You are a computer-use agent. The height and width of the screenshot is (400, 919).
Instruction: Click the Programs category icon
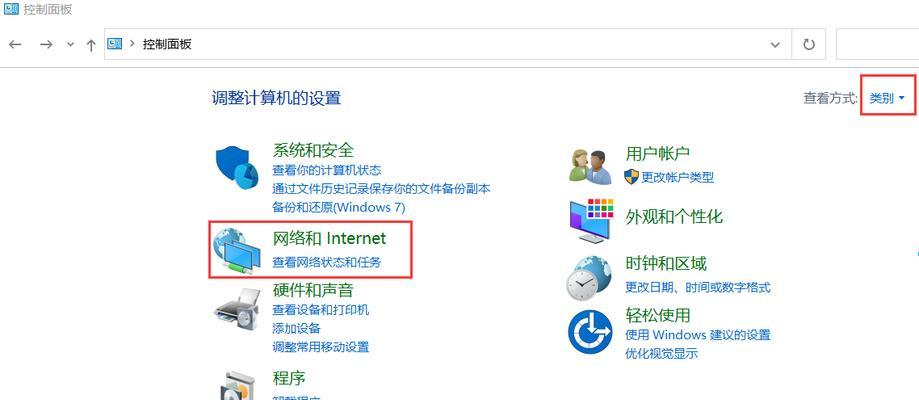tap(237, 385)
